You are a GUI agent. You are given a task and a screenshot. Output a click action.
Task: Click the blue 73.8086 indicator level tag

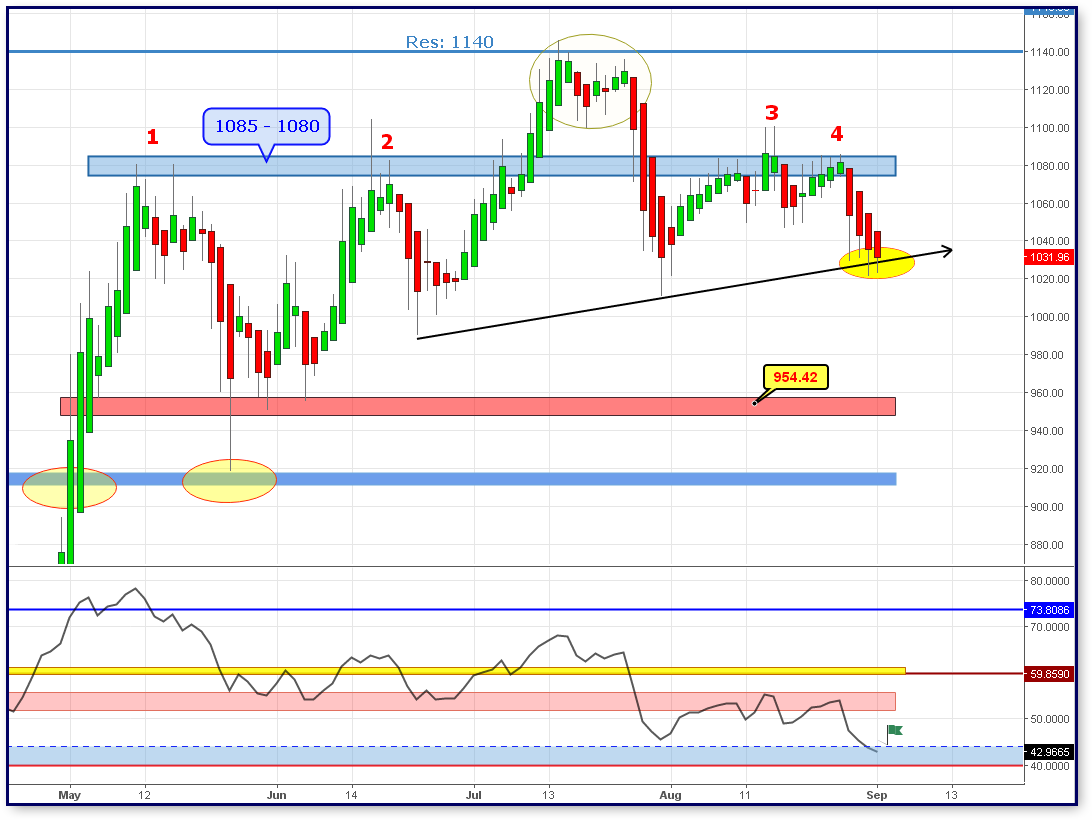pos(1050,610)
